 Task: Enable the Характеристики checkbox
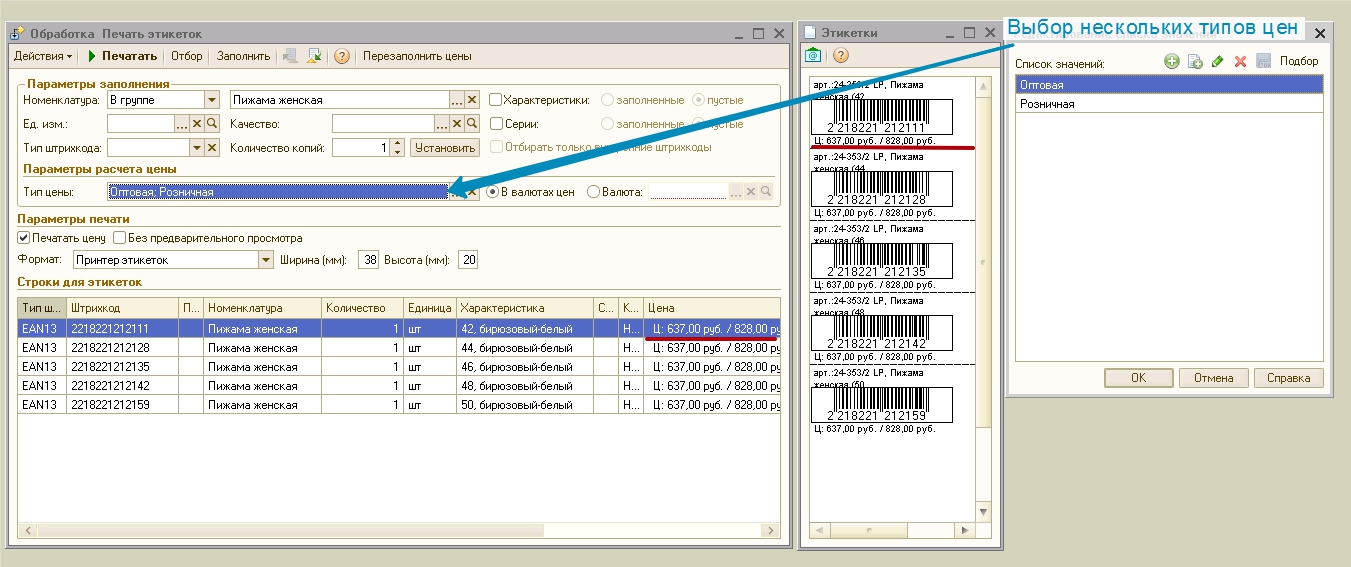(495, 100)
